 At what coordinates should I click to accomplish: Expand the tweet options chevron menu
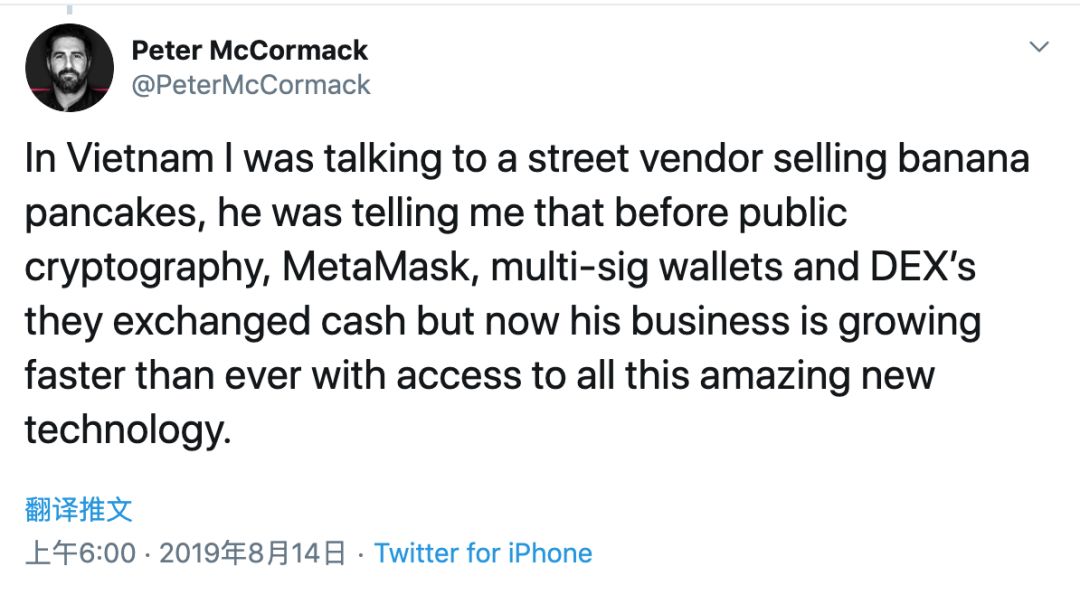pos(1040,47)
